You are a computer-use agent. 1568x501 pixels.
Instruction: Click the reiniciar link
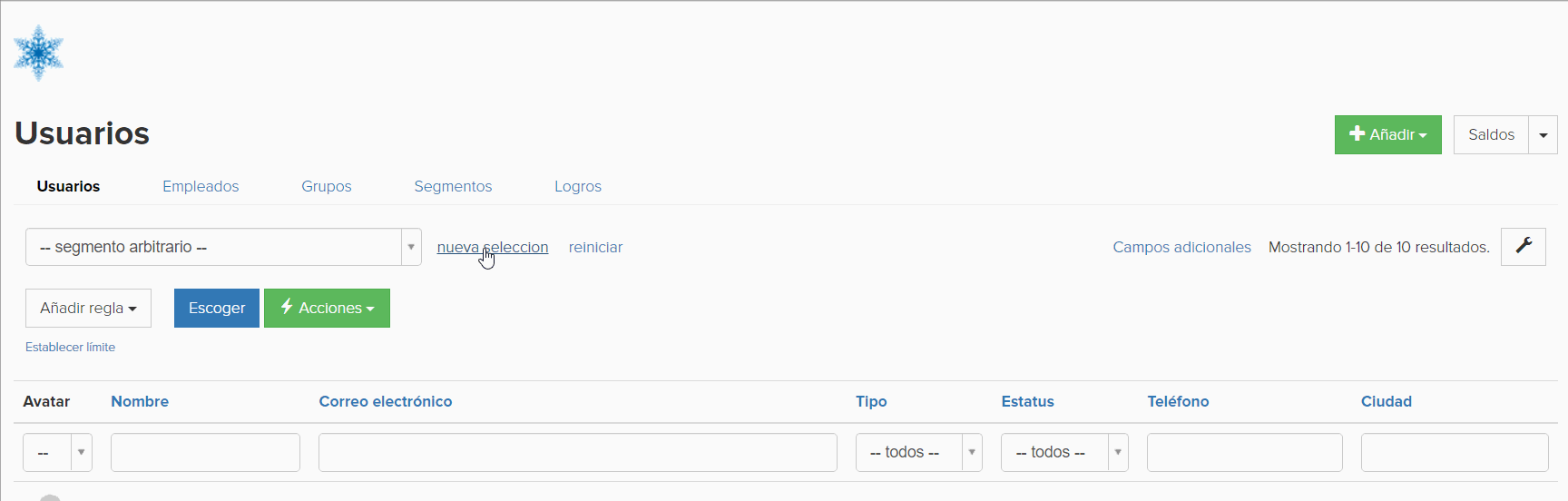(595, 247)
